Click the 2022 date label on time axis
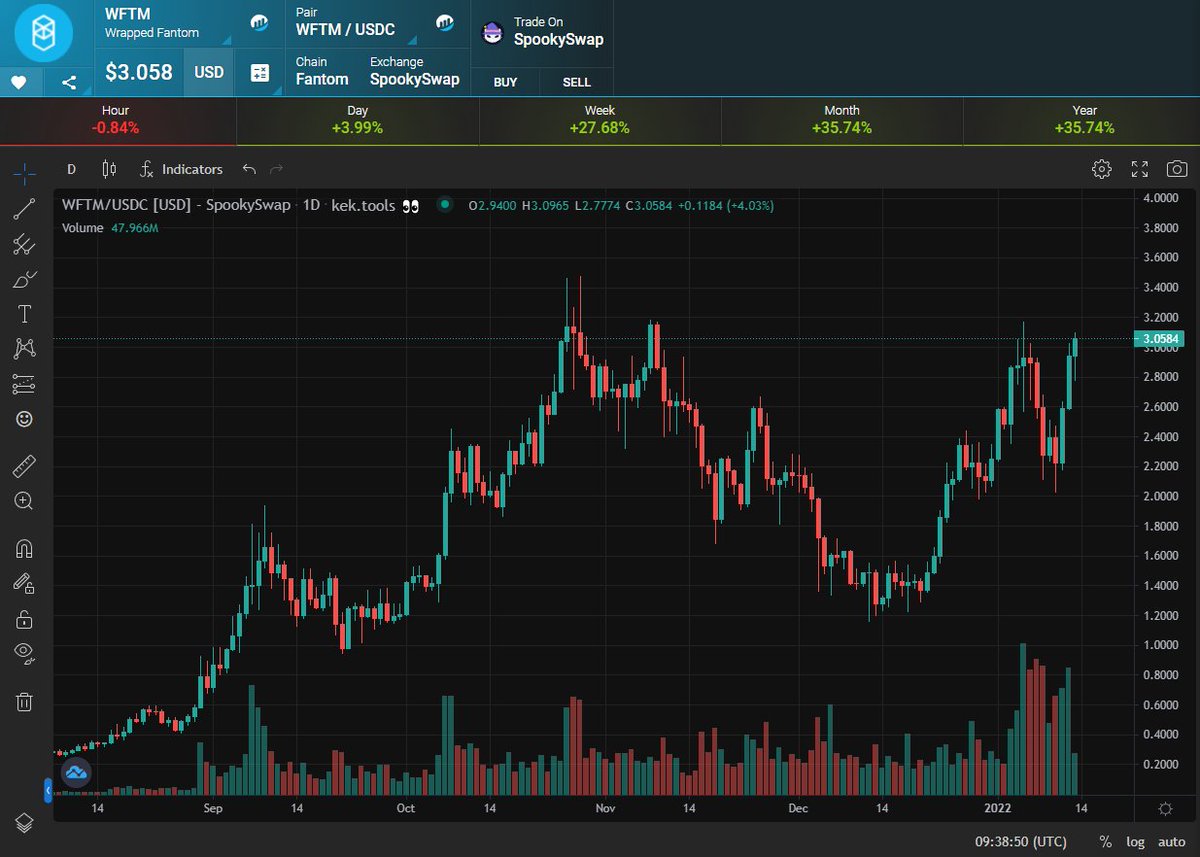1200x857 pixels. pos(996,807)
